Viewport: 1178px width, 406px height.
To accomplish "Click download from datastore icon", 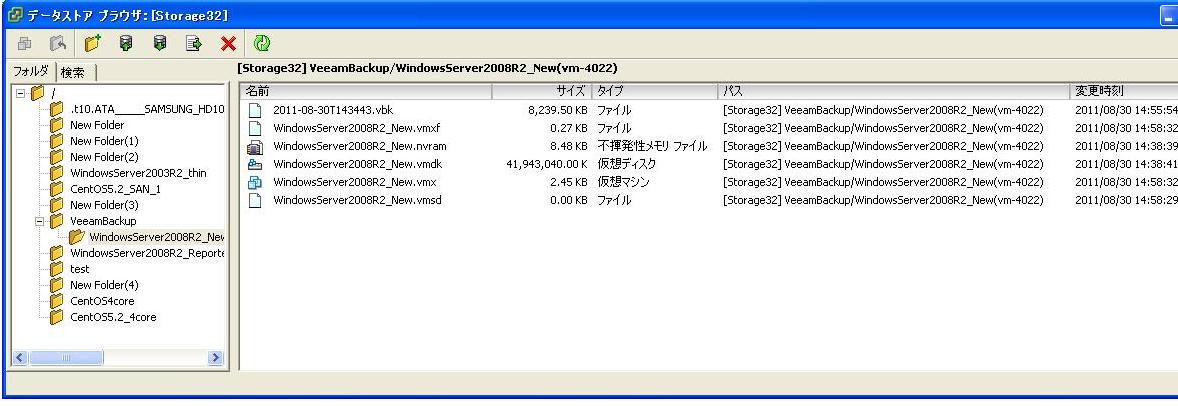I will pyautogui.click(x=160, y=44).
